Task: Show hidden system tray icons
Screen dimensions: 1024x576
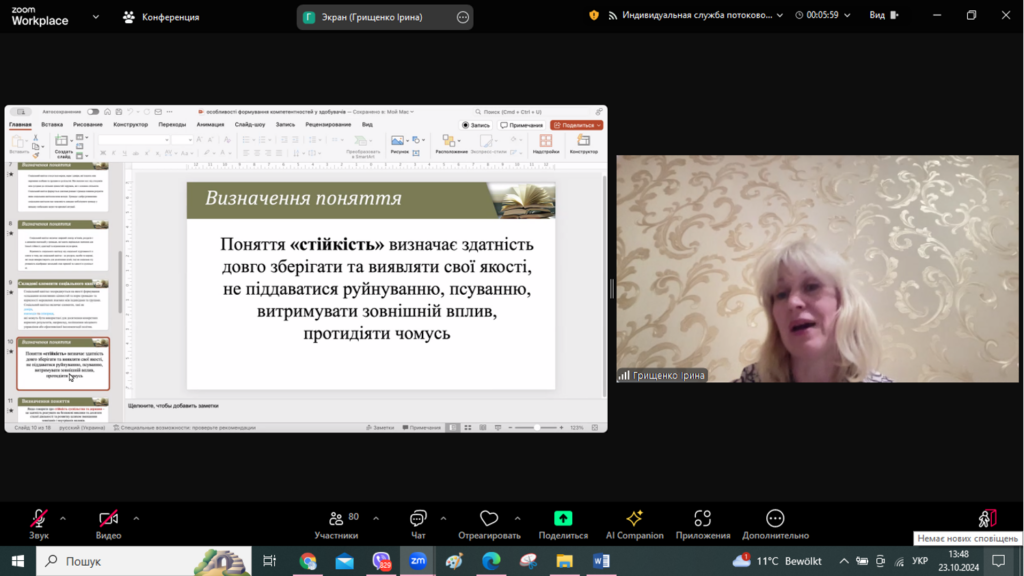Action: pyautogui.click(x=844, y=561)
